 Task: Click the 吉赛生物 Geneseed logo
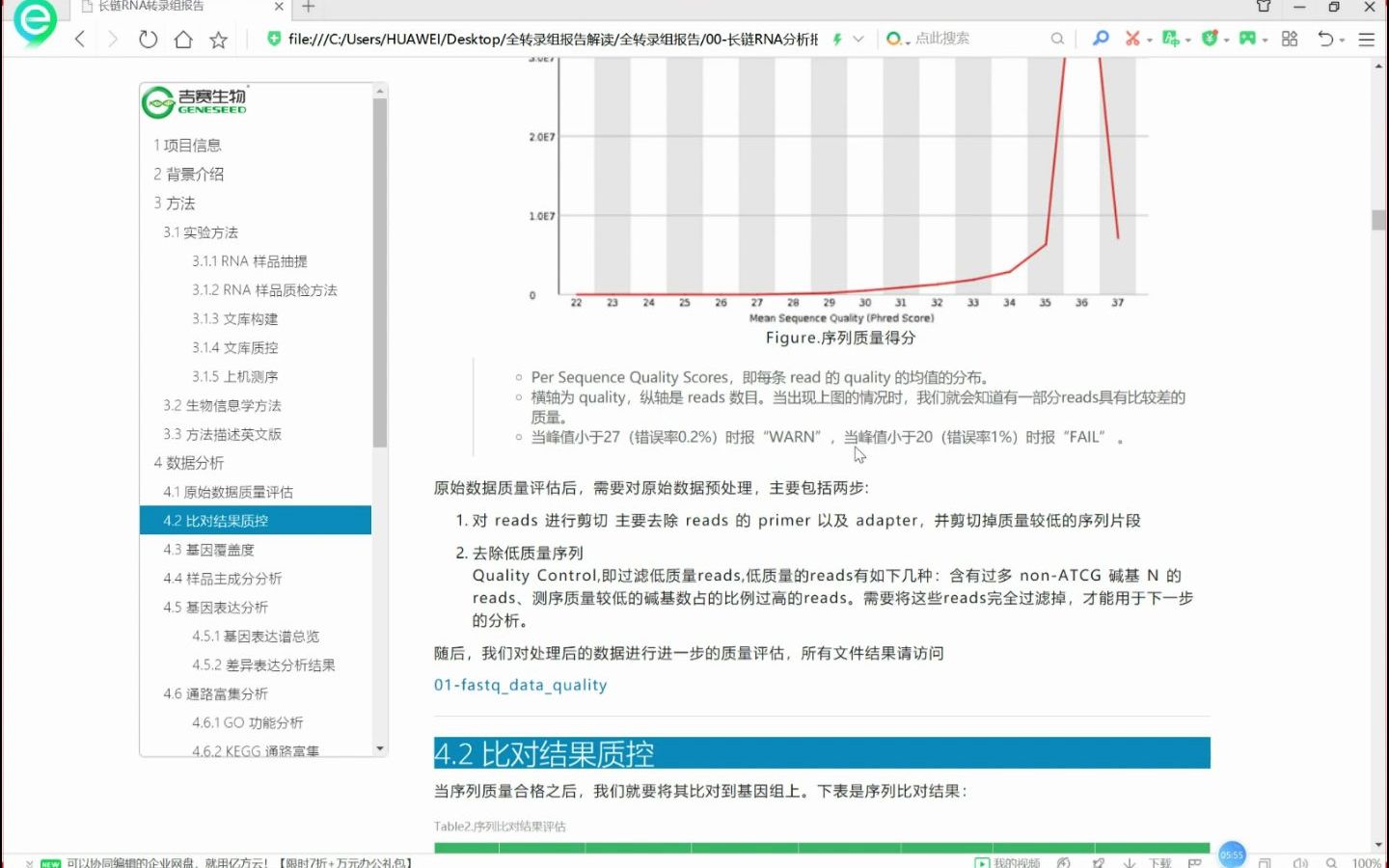tap(195, 101)
